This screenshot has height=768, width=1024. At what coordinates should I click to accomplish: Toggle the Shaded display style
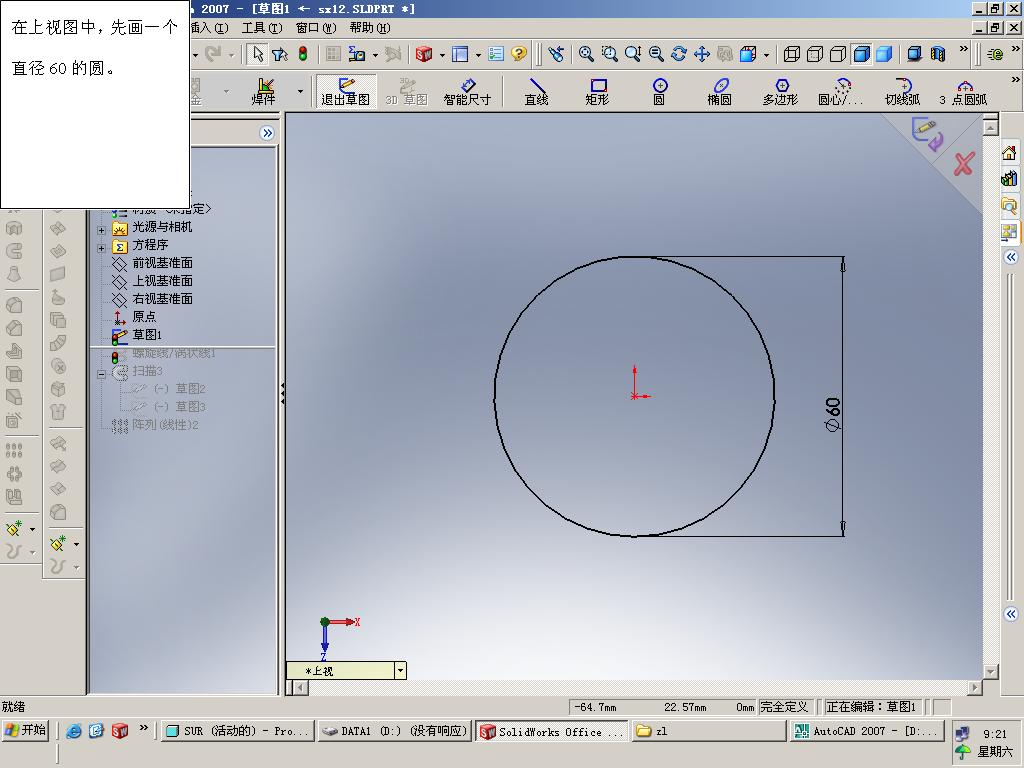click(884, 54)
